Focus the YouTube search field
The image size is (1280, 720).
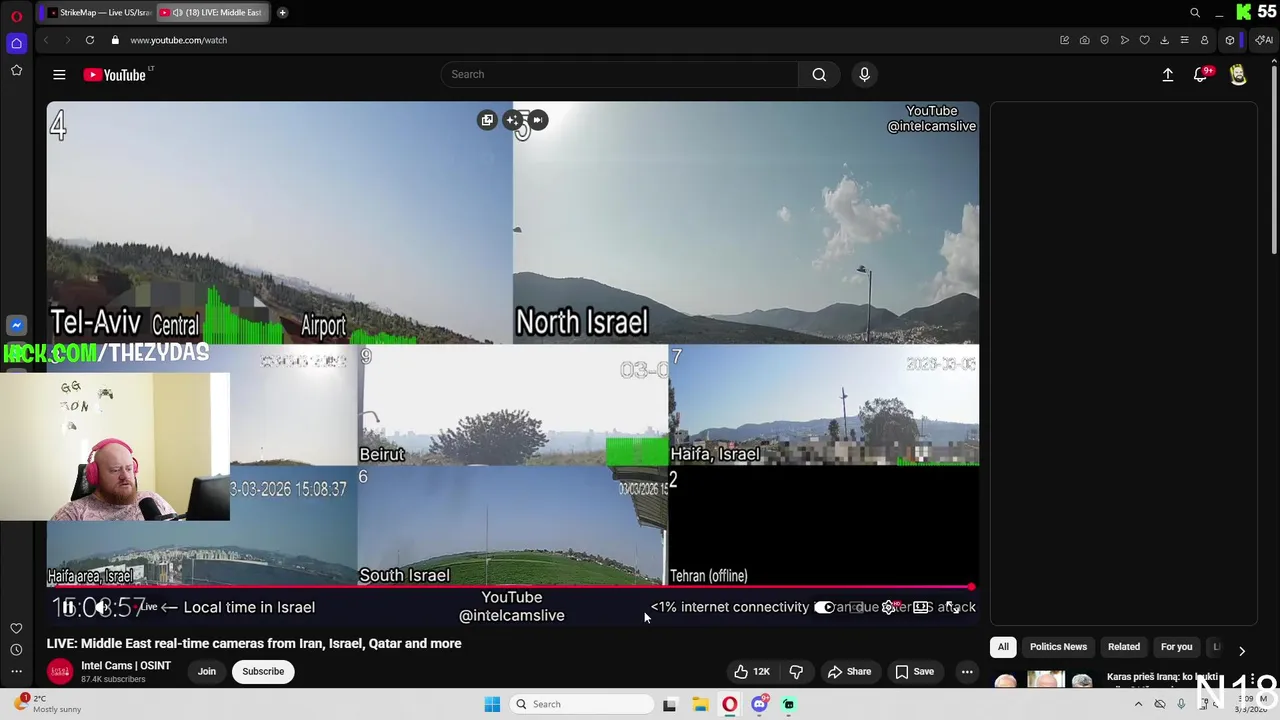[620, 74]
